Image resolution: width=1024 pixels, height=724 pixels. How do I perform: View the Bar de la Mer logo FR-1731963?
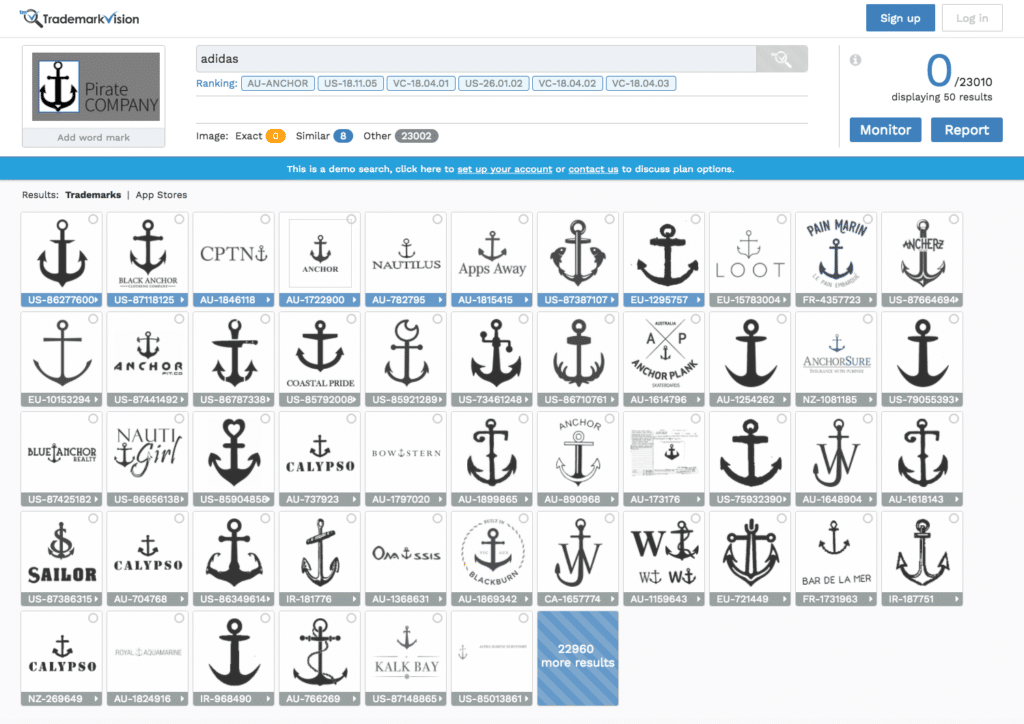tap(836, 553)
